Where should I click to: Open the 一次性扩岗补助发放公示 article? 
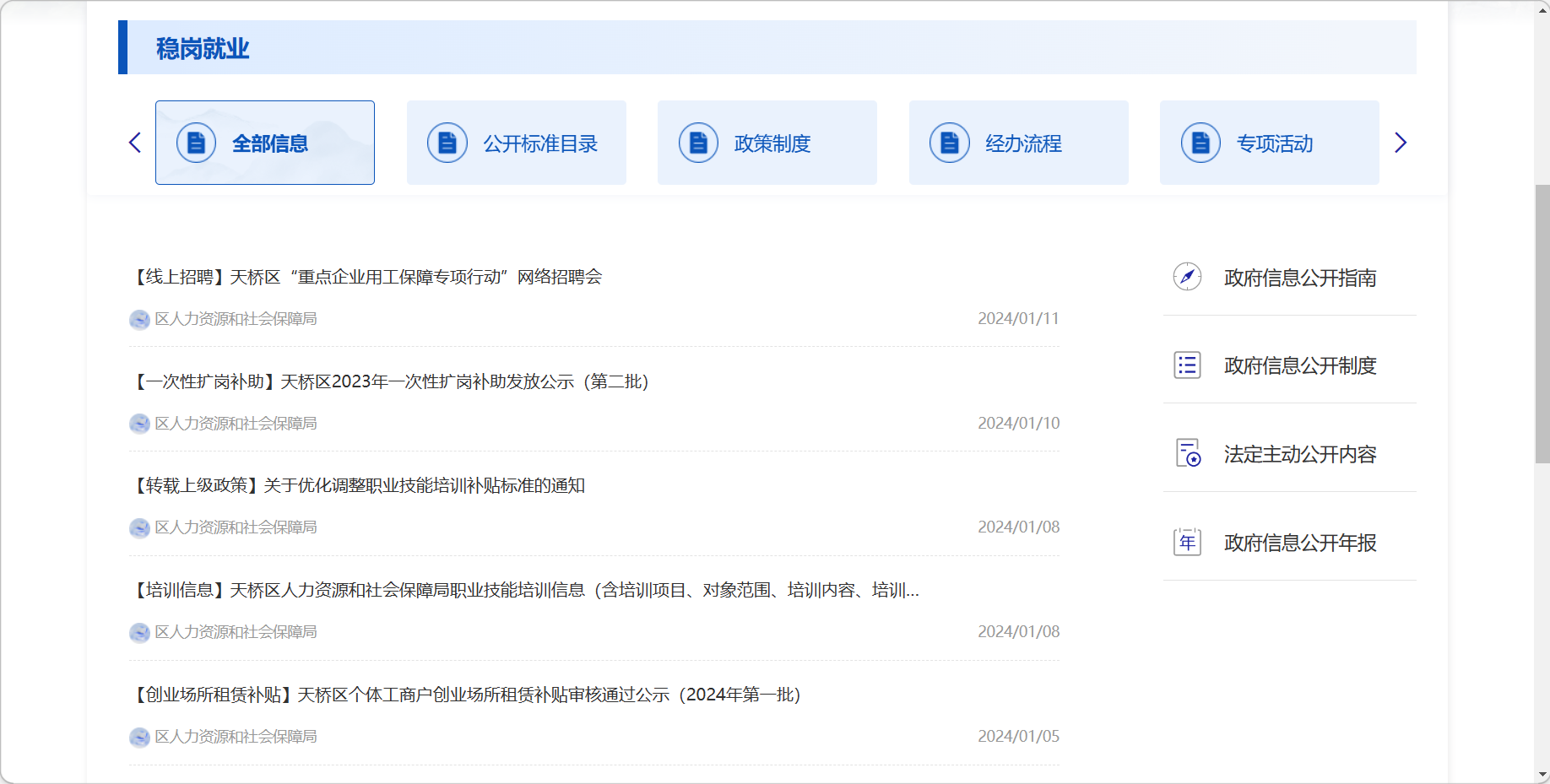click(390, 381)
